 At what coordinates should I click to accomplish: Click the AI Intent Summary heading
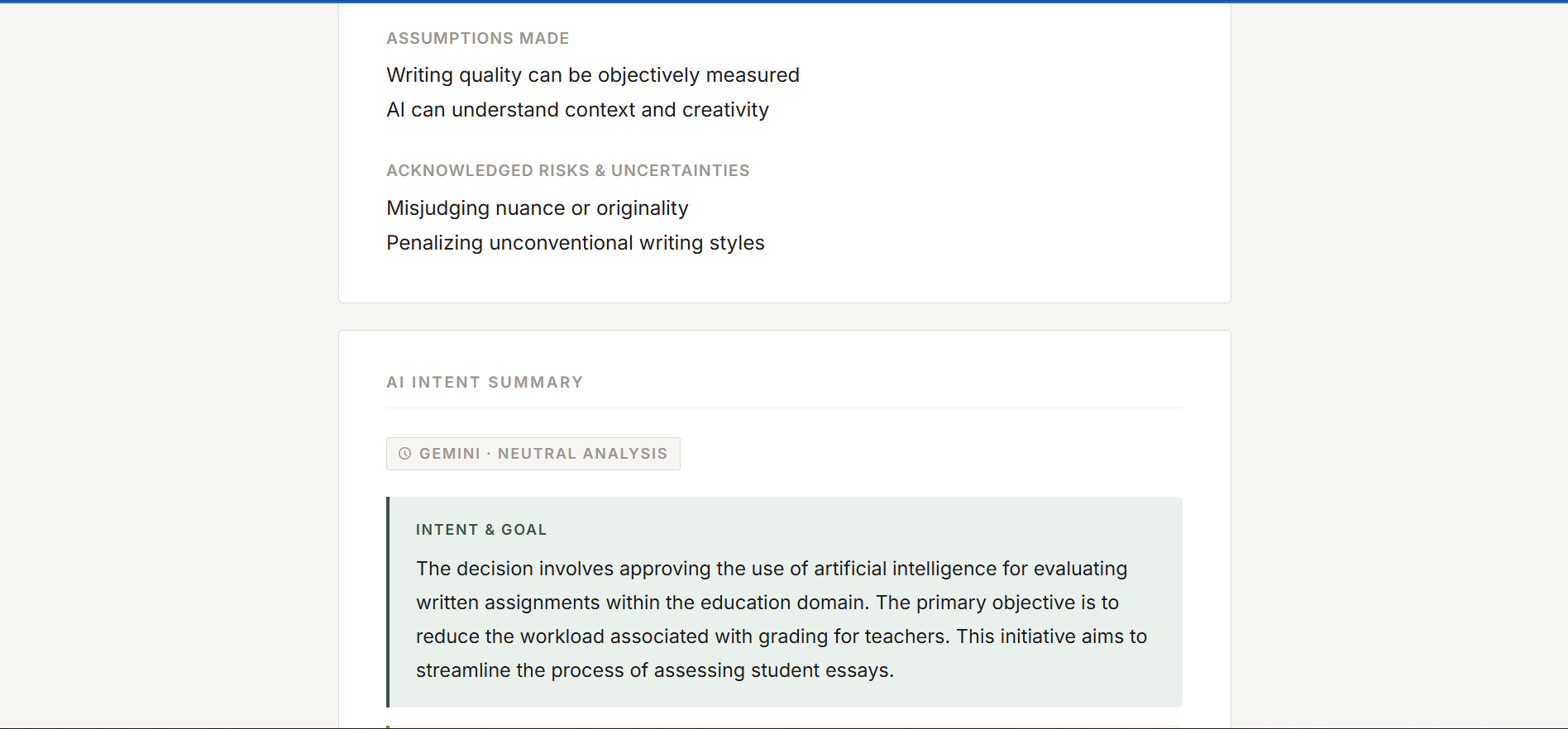click(485, 382)
